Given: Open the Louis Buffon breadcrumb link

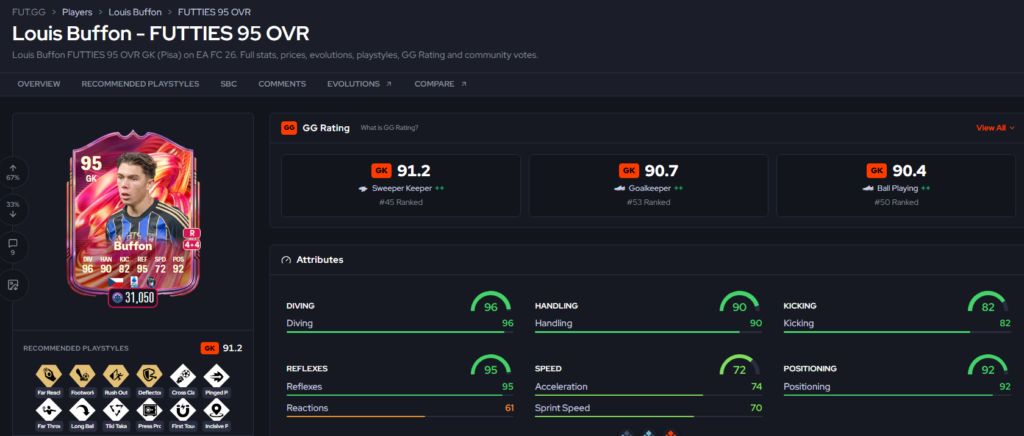Looking at the screenshot, I should (135, 12).
